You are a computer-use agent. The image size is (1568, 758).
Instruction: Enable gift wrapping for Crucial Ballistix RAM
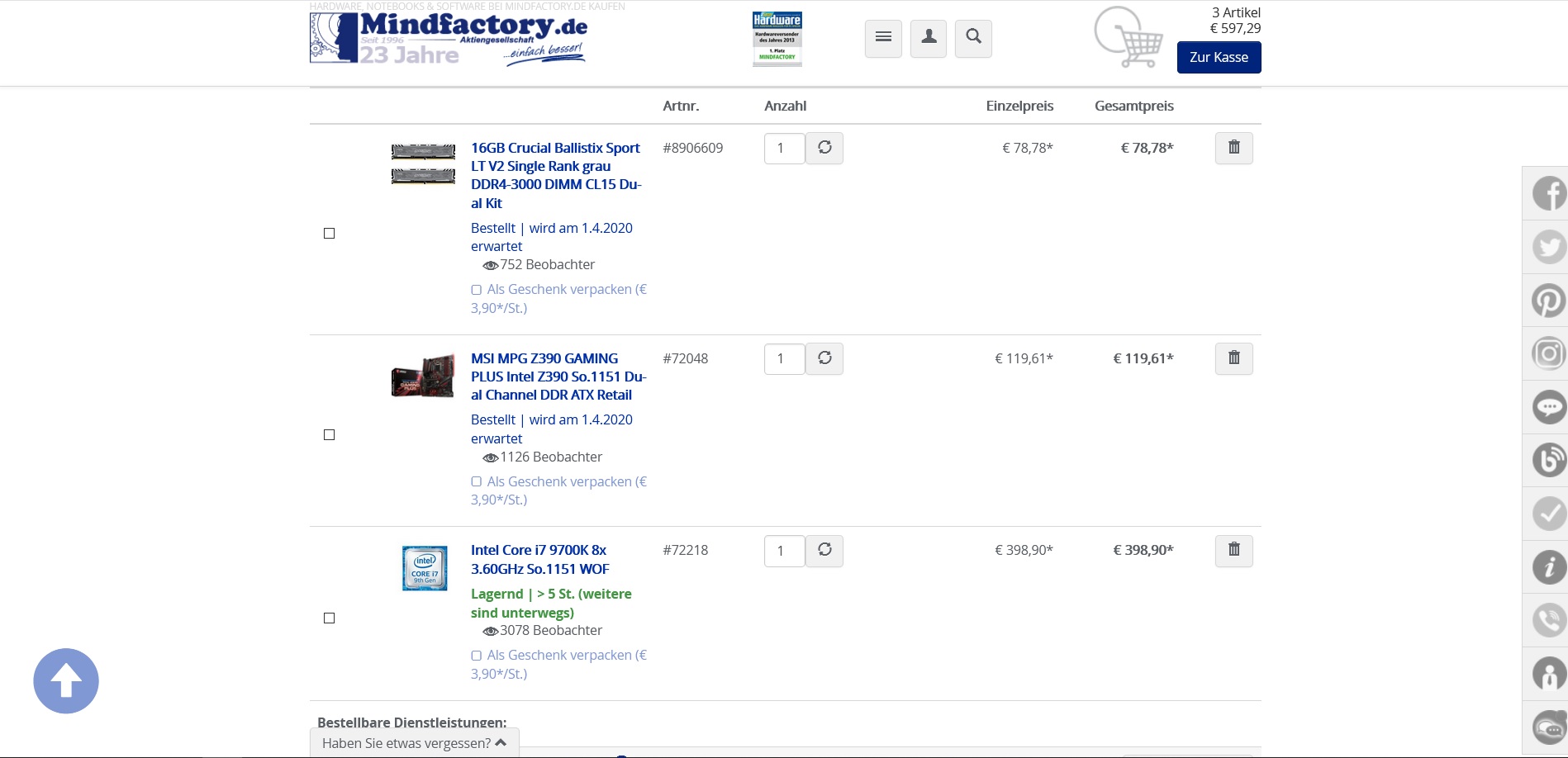[477, 290]
